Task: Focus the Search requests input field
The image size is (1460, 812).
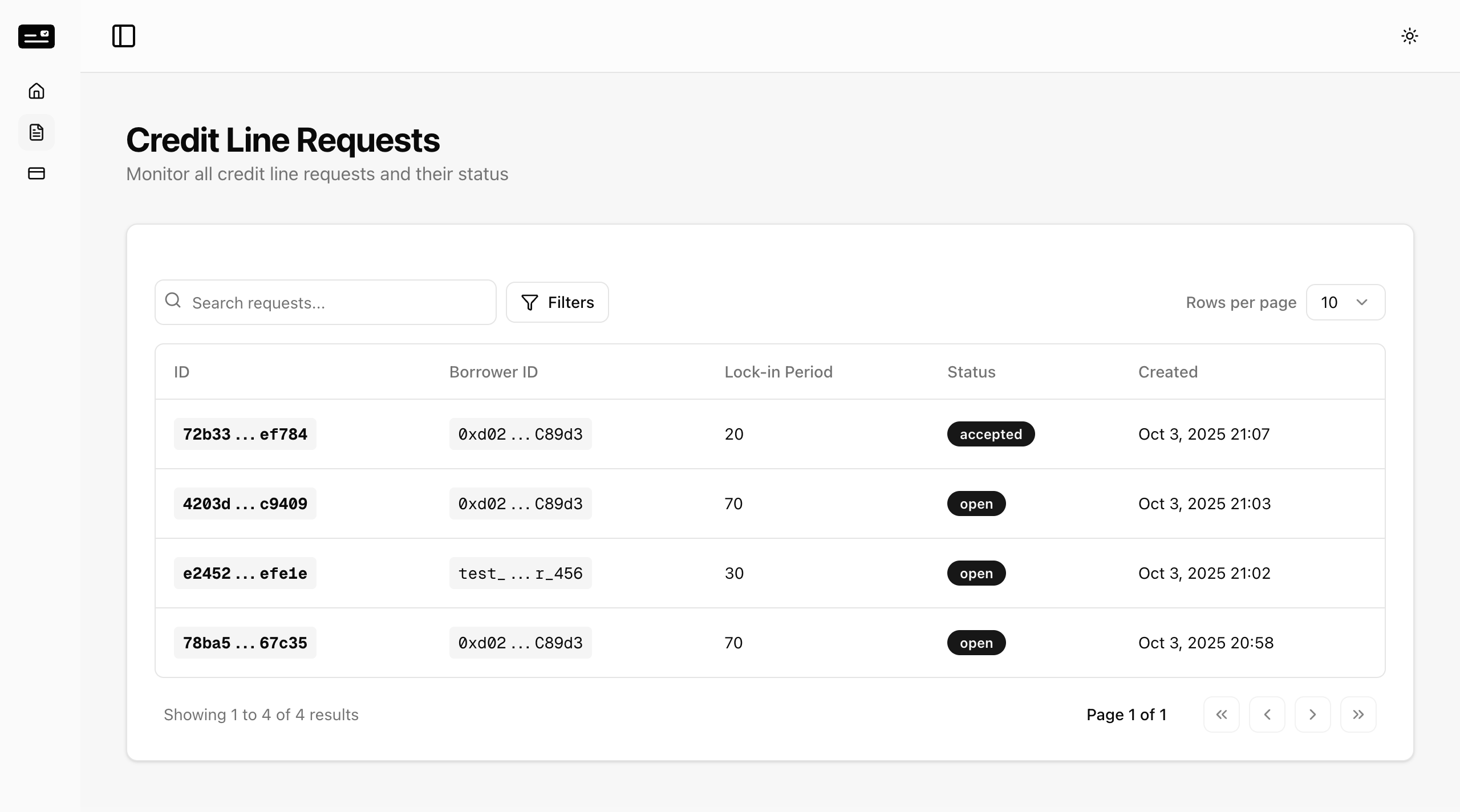Action: point(326,302)
